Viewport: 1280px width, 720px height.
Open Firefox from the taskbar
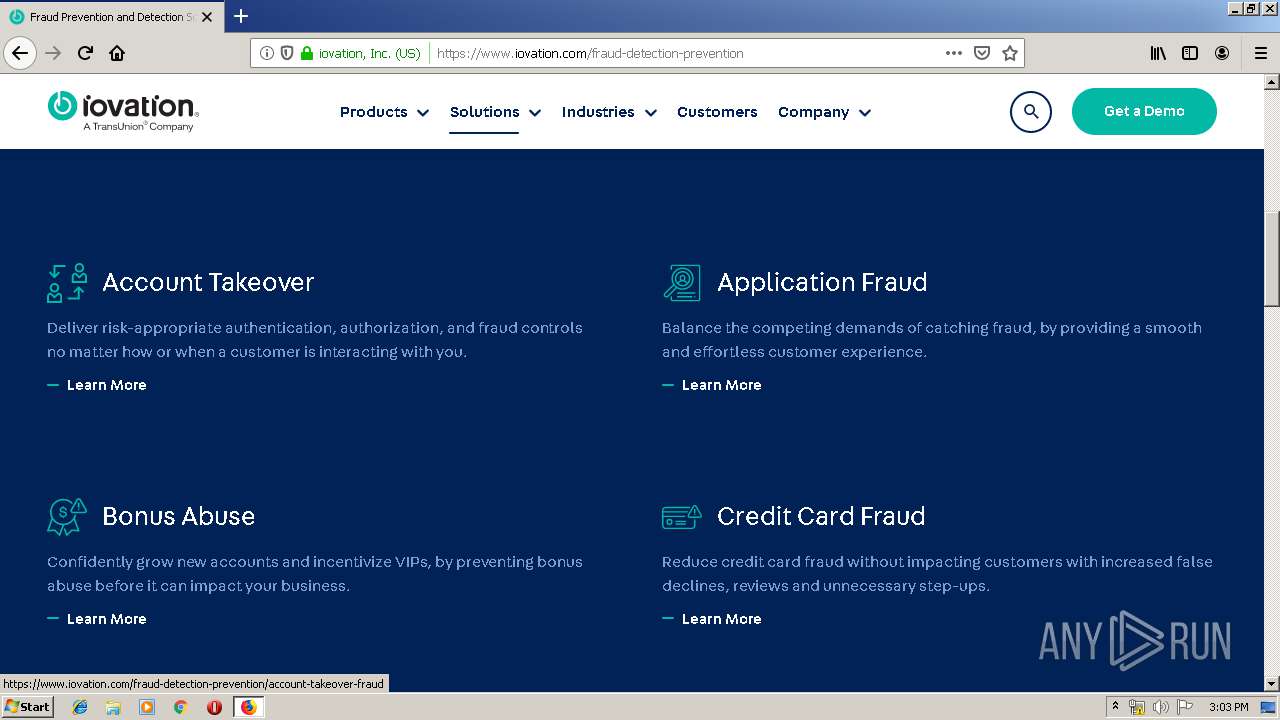(248, 707)
